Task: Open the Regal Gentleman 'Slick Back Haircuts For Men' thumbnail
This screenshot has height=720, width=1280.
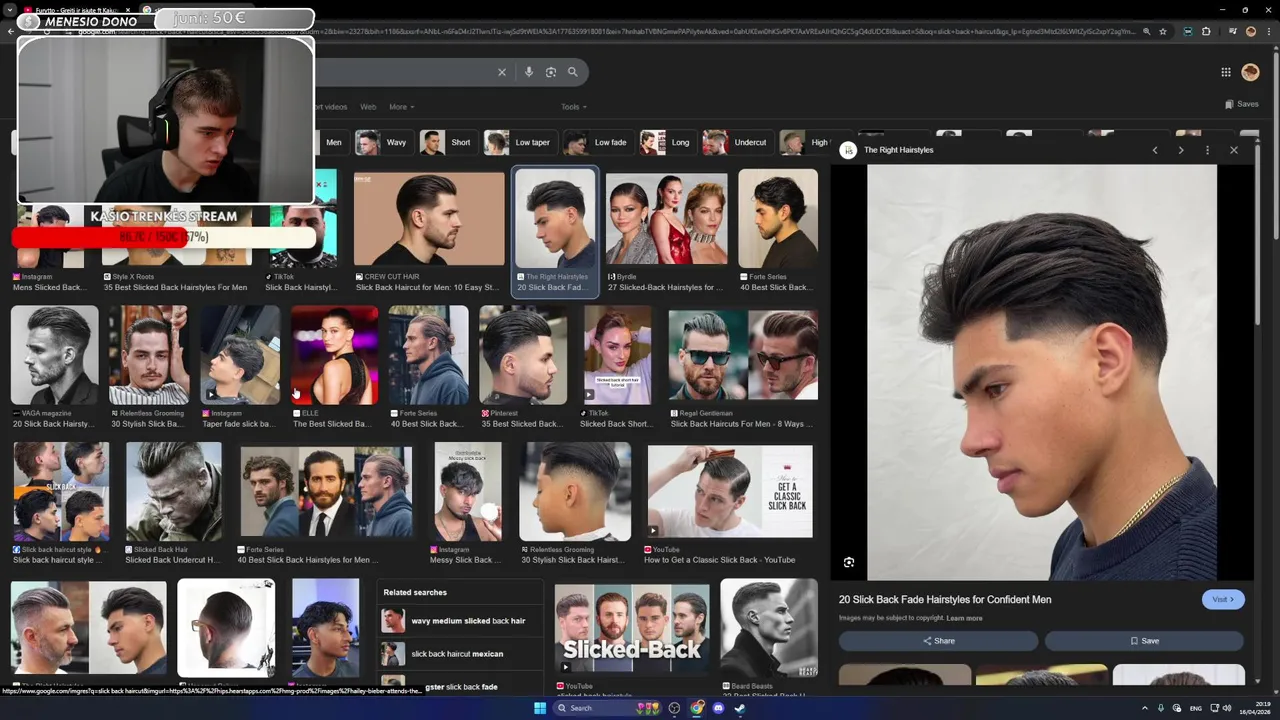Action: tap(743, 355)
